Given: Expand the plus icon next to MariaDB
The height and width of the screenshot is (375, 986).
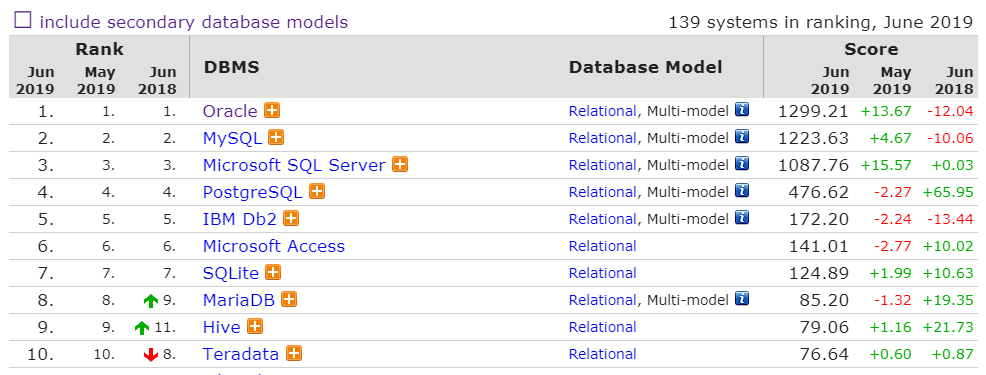Looking at the screenshot, I should 289,299.
